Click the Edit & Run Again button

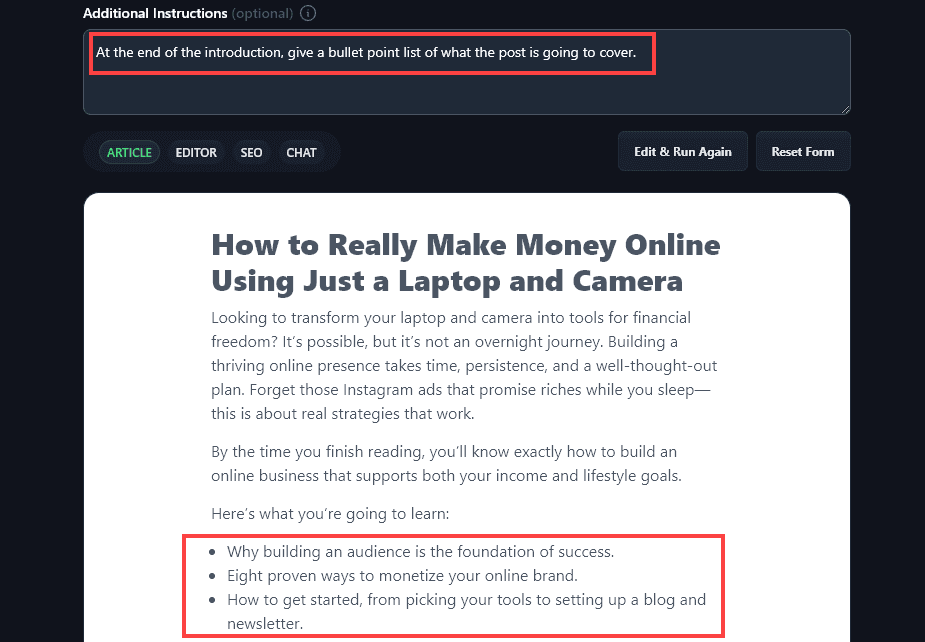(683, 152)
